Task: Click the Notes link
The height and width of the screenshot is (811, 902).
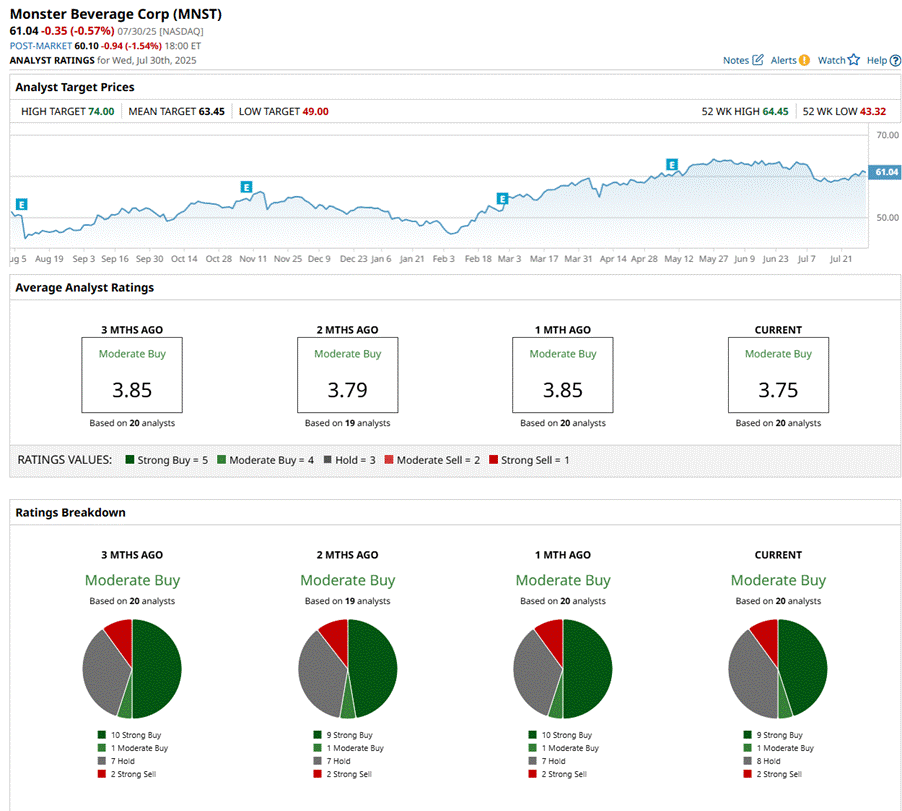Action: (736, 60)
